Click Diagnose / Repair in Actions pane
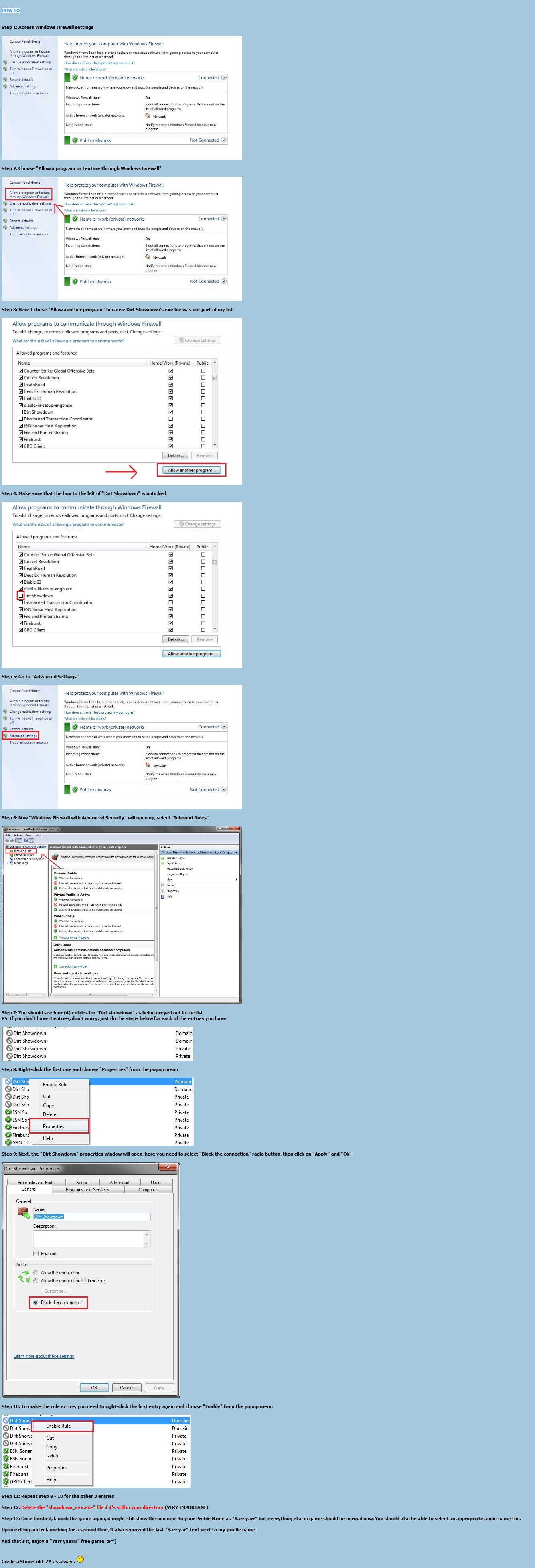Viewport: 535px width, 1568px height. pos(177,874)
